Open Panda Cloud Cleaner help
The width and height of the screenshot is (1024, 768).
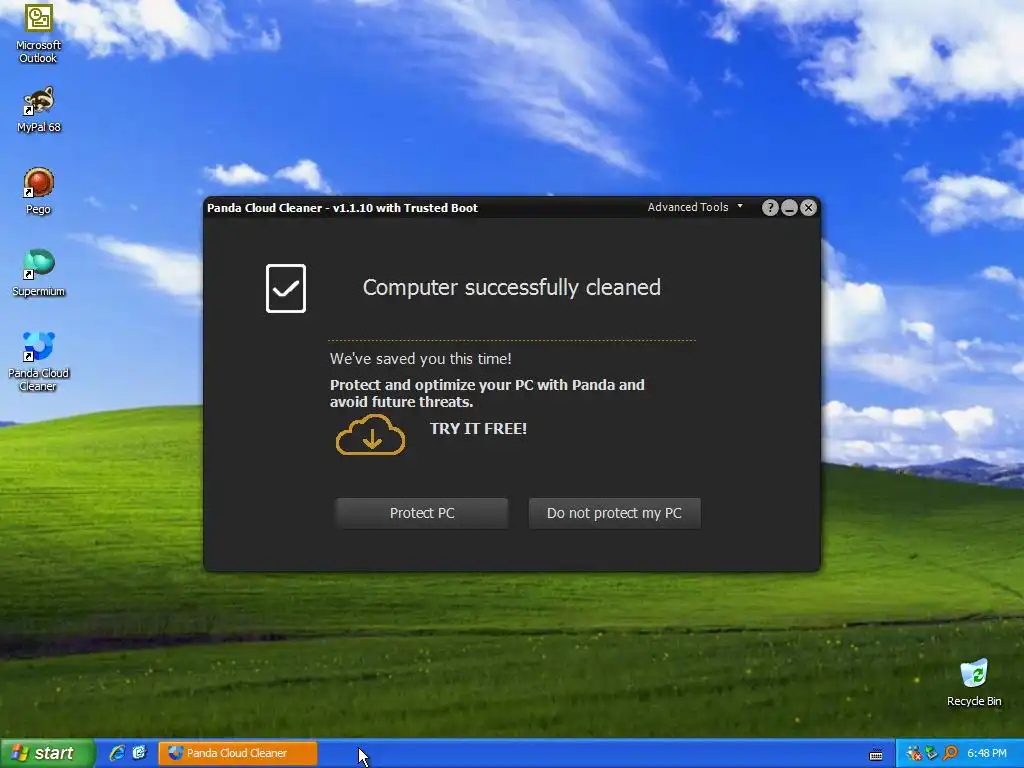click(770, 208)
